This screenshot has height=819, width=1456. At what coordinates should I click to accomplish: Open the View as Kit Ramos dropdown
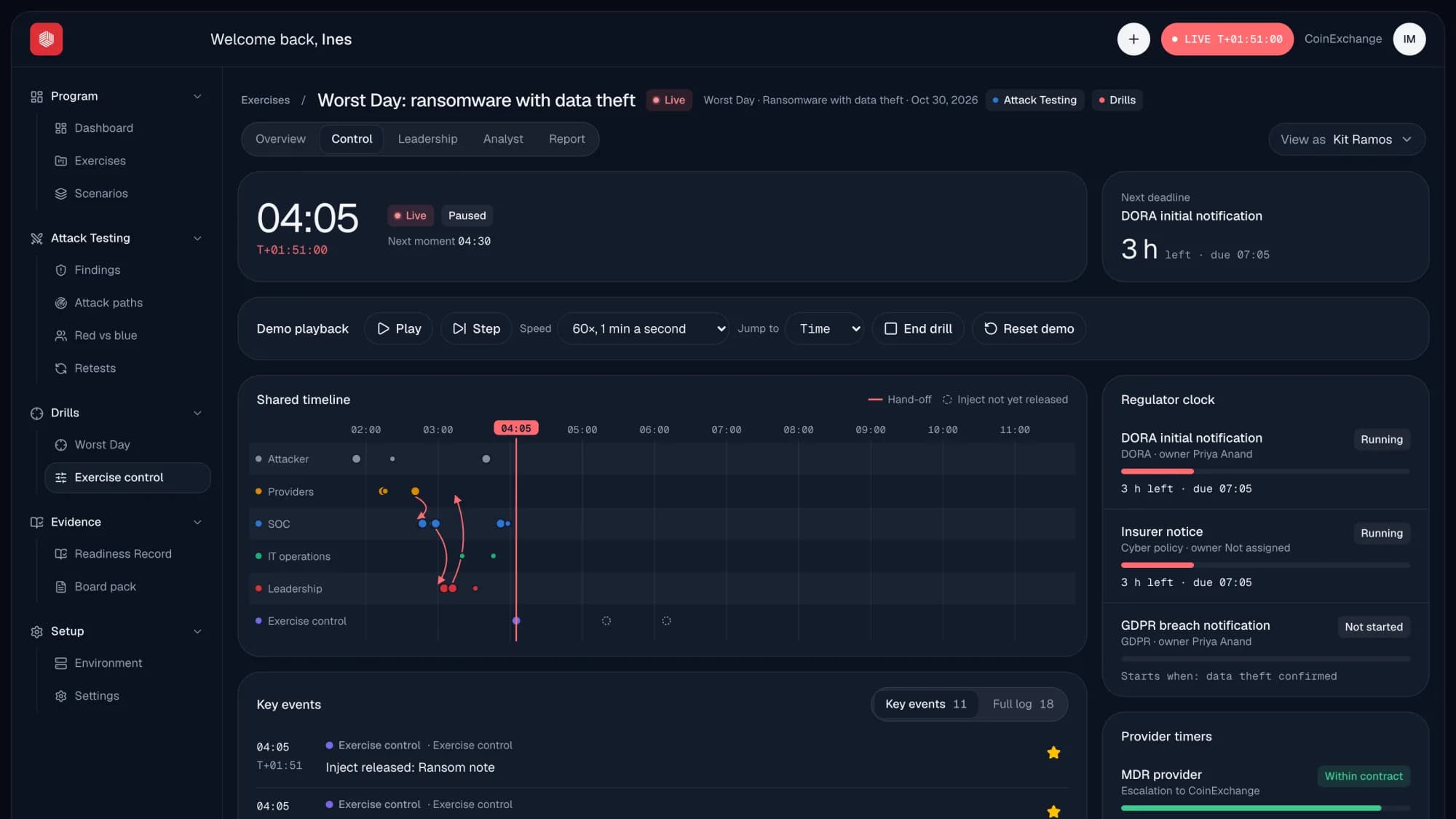point(1347,139)
